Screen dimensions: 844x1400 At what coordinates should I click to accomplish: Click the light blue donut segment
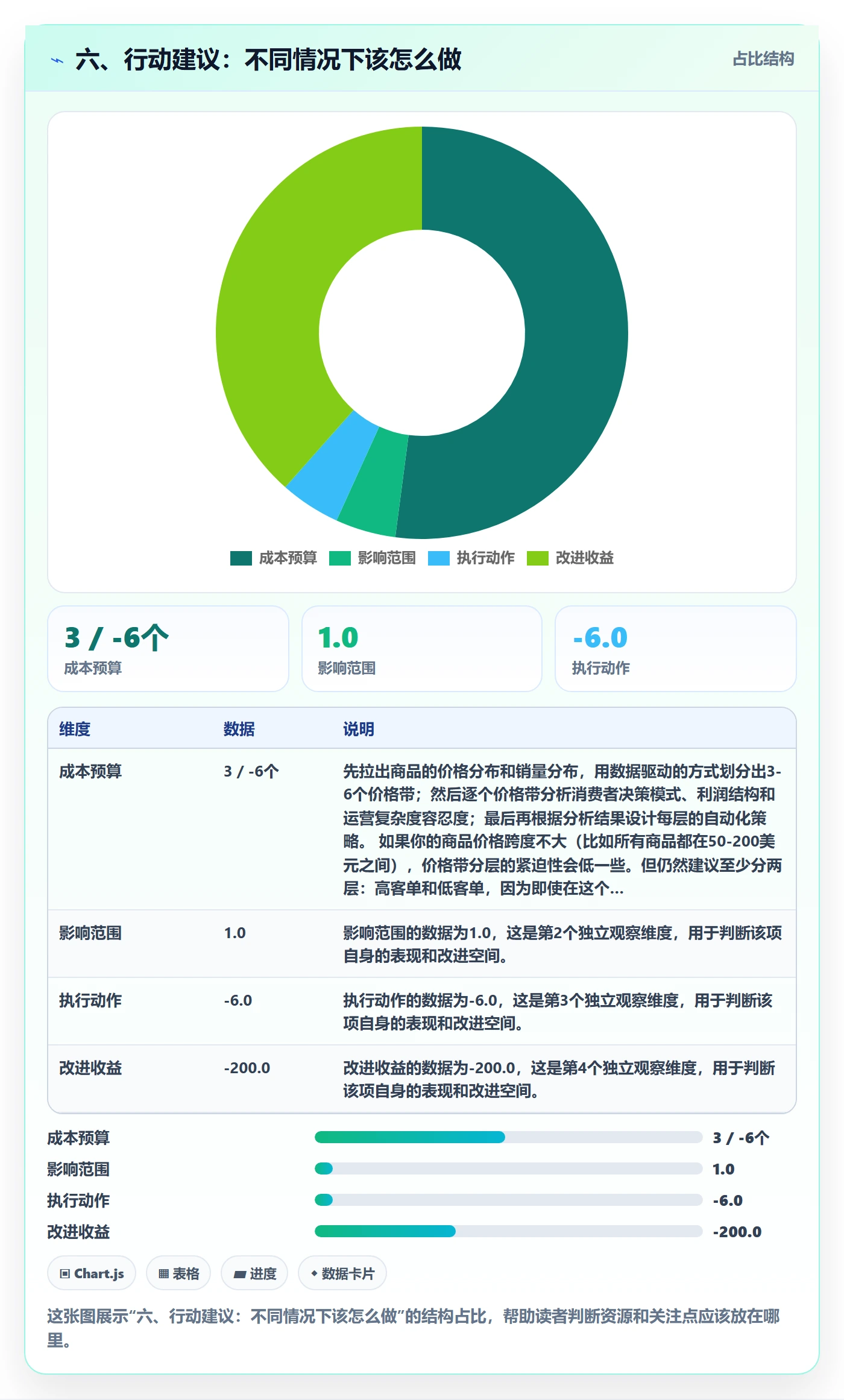coord(333,464)
